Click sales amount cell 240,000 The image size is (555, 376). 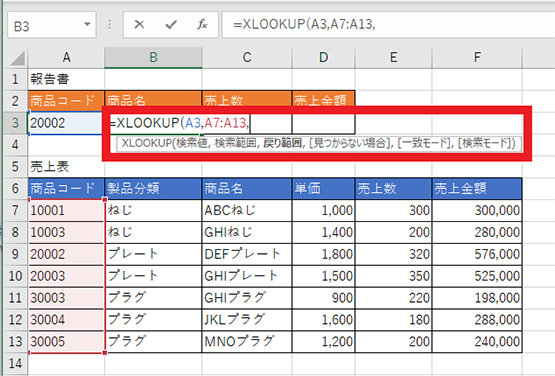point(477,341)
